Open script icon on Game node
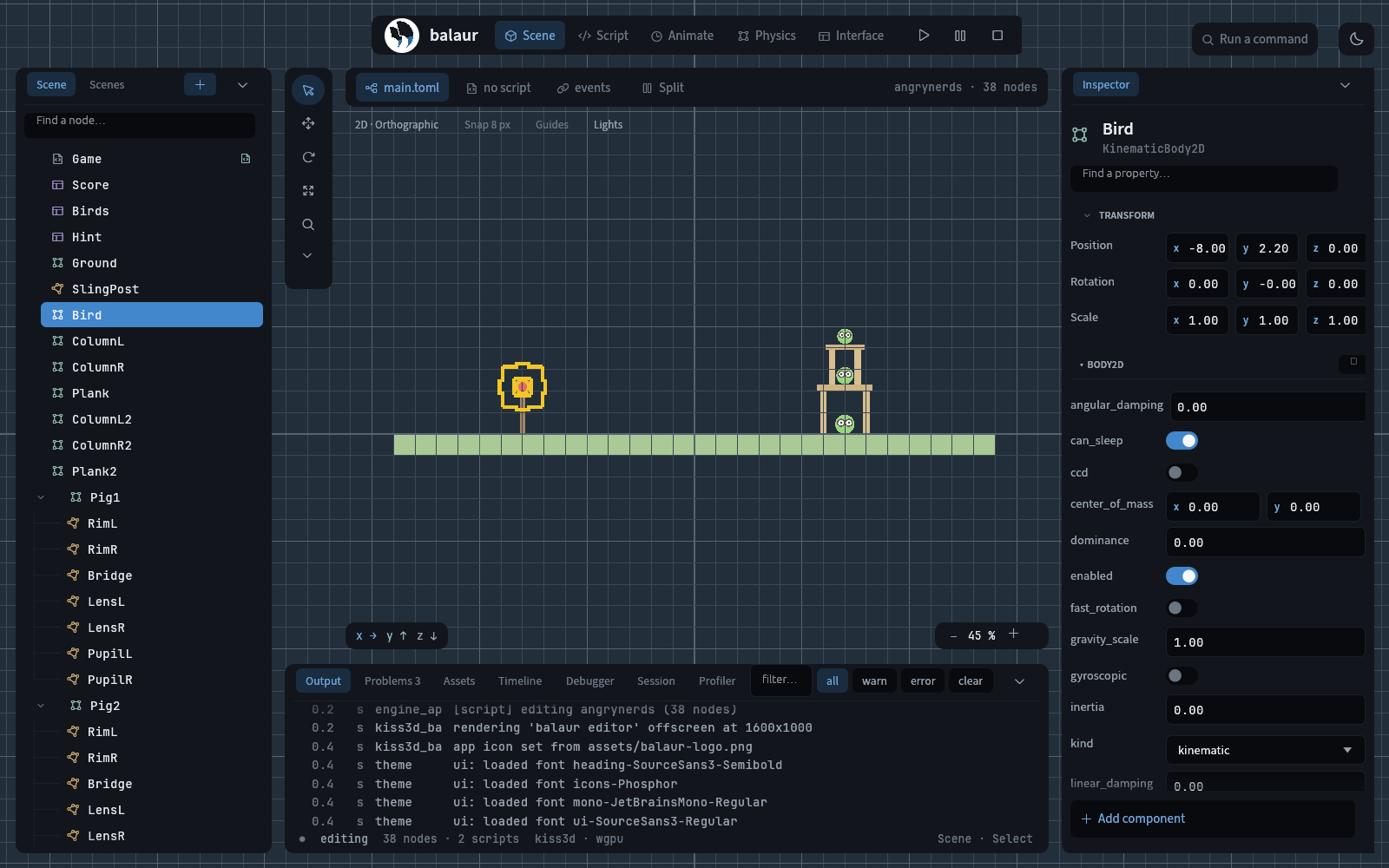1389x868 pixels. 246,159
